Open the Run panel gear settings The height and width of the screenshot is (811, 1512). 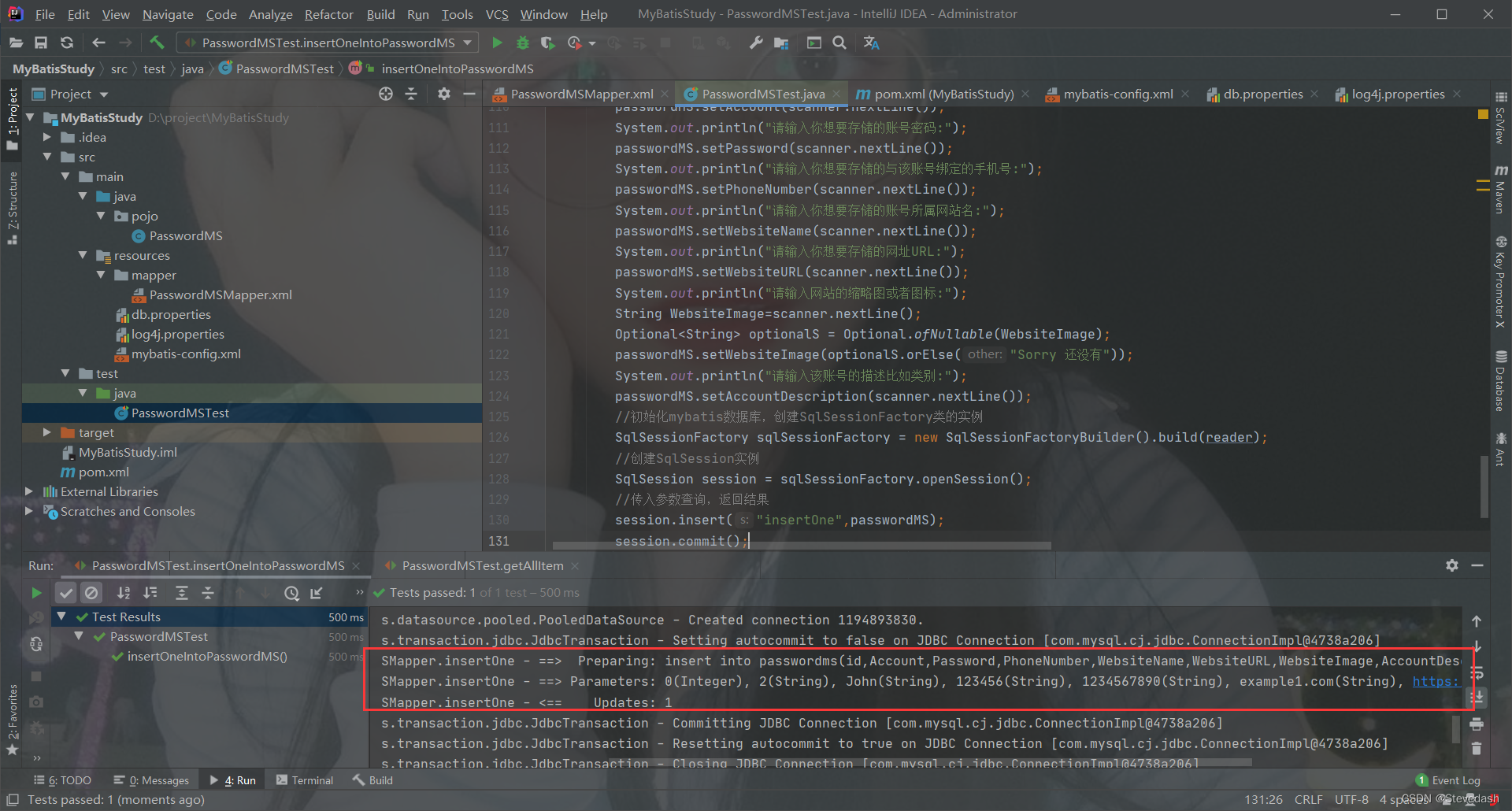pos(1452,565)
